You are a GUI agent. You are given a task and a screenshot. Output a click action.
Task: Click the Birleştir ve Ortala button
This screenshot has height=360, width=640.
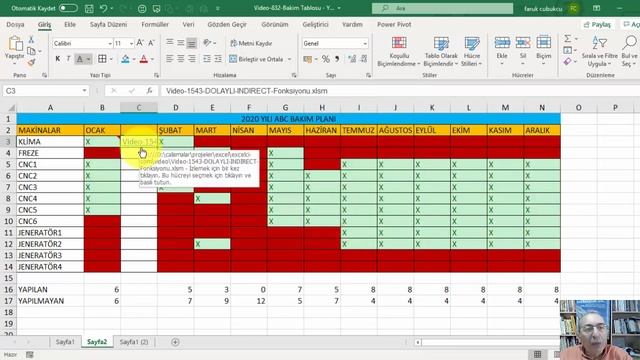pyautogui.click(x=256, y=59)
